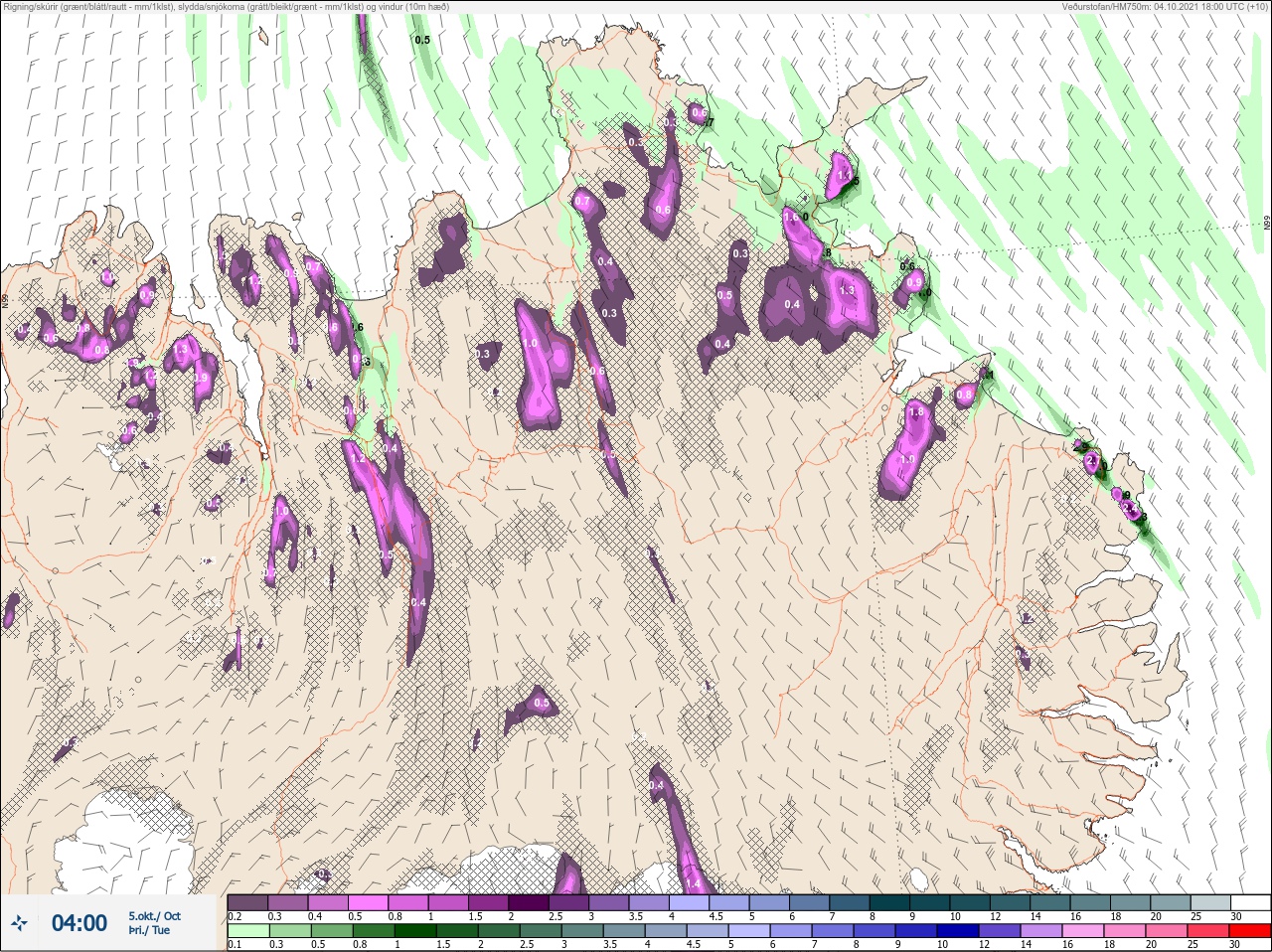Click the 04:00 forecast time display
Image resolution: width=1272 pixels, height=952 pixels.
pos(79,924)
